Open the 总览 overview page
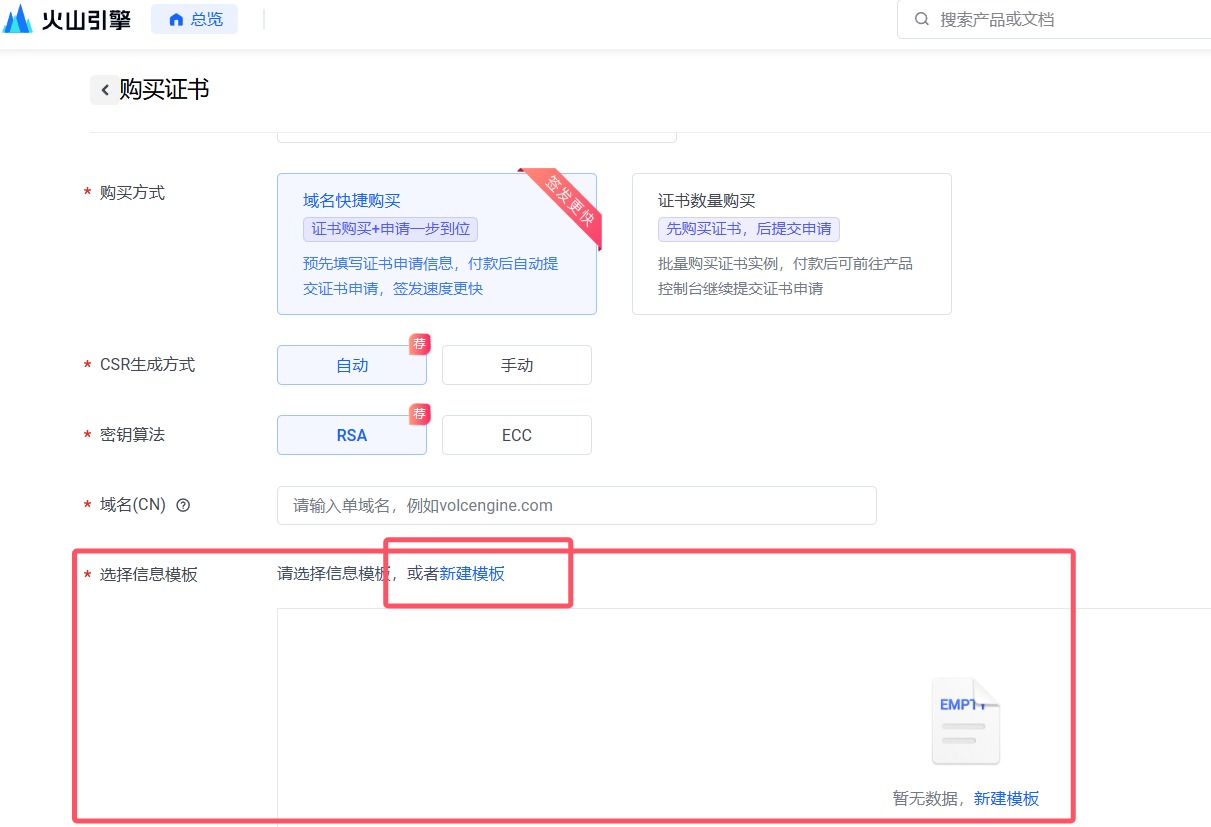1211x827 pixels. [195, 19]
